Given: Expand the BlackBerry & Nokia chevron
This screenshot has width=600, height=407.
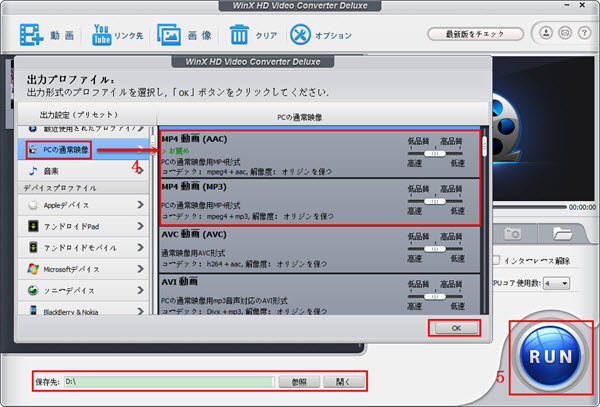Looking at the screenshot, I should pos(140,311).
